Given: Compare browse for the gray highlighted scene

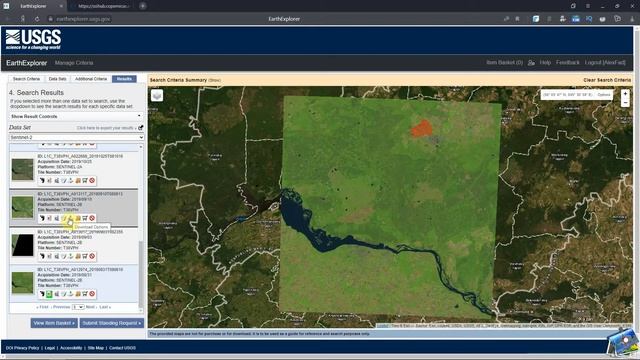Looking at the screenshot, I should [x=56, y=218].
